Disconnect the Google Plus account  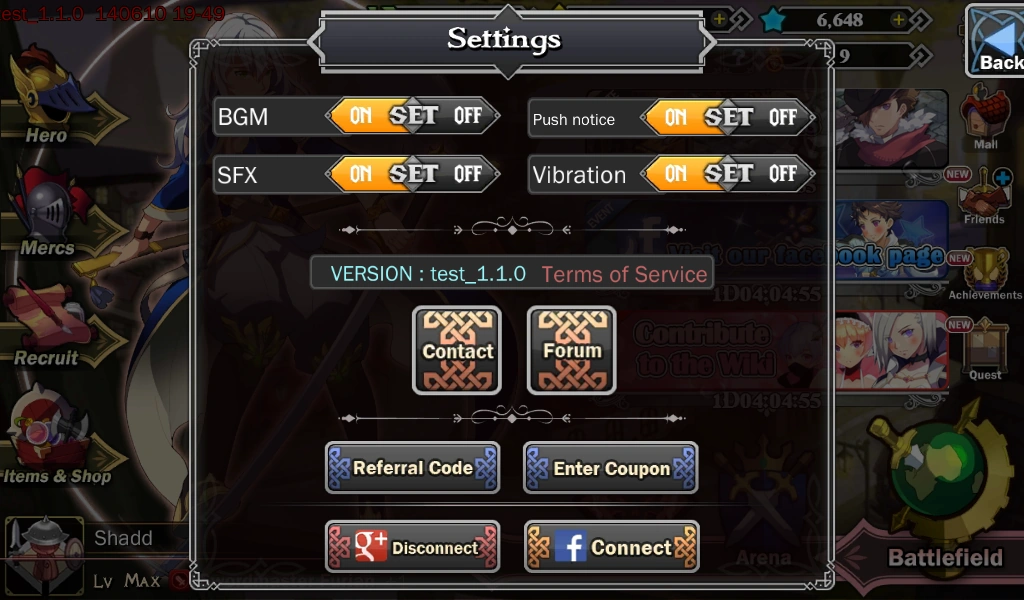[413, 546]
